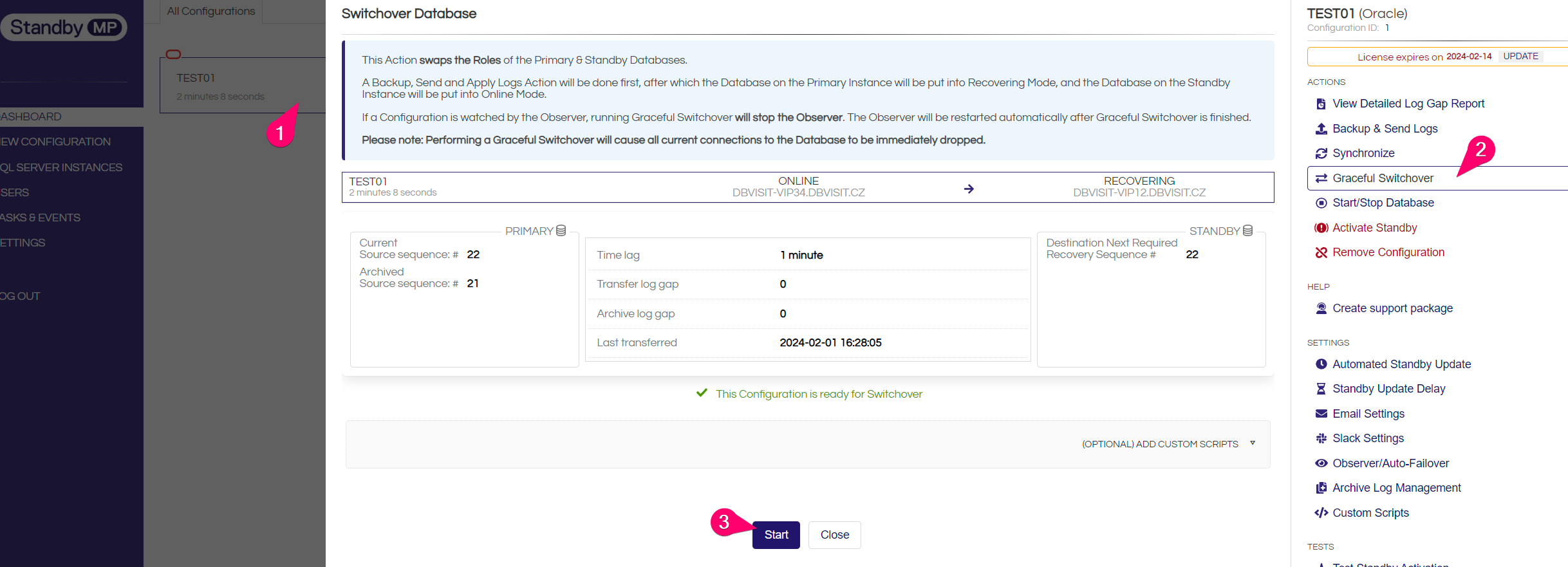
Task: Click the View Detailed Log Gap Report document icon
Action: click(1321, 104)
